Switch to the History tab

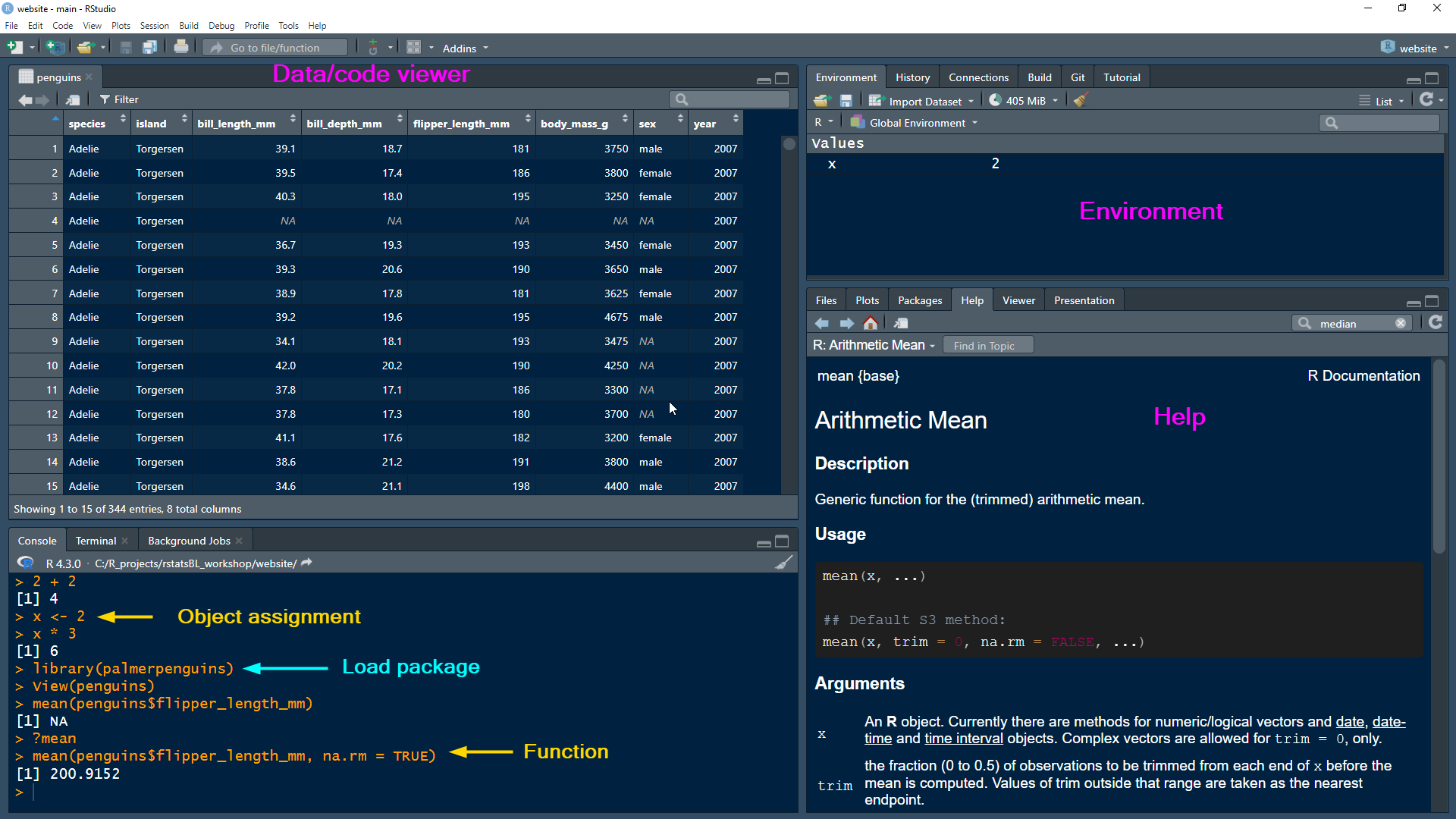912,77
